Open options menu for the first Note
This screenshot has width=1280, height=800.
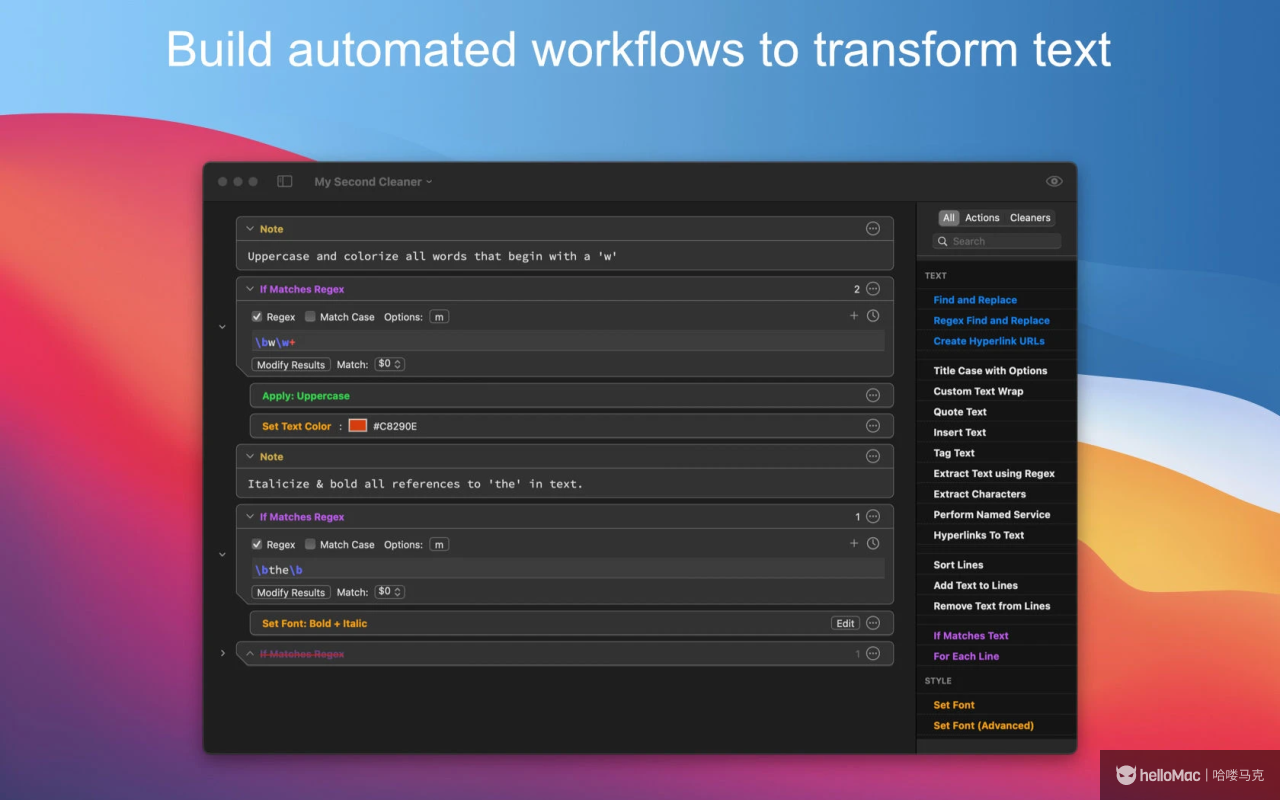[x=873, y=229]
